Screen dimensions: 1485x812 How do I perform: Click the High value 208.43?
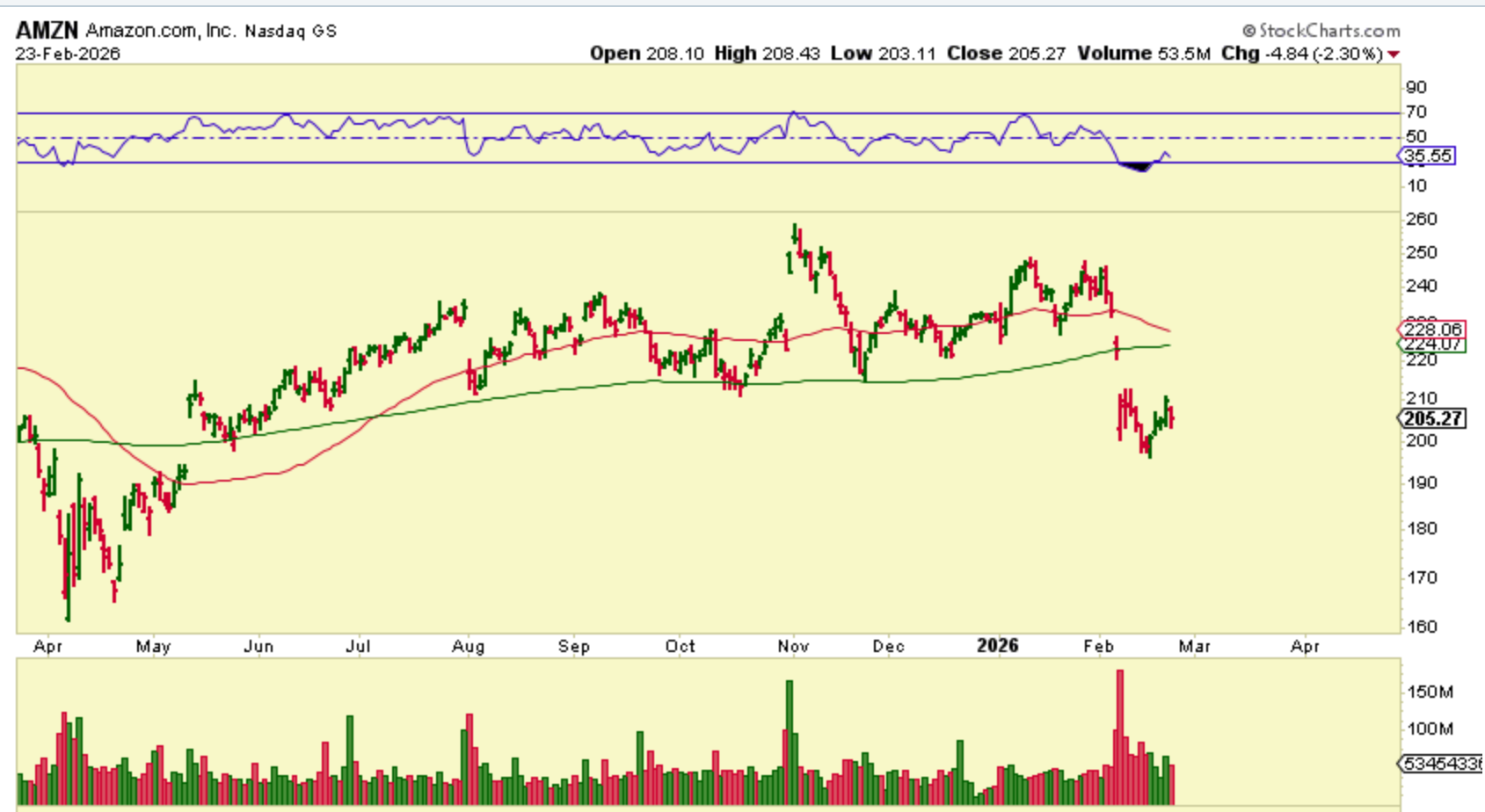click(x=790, y=54)
